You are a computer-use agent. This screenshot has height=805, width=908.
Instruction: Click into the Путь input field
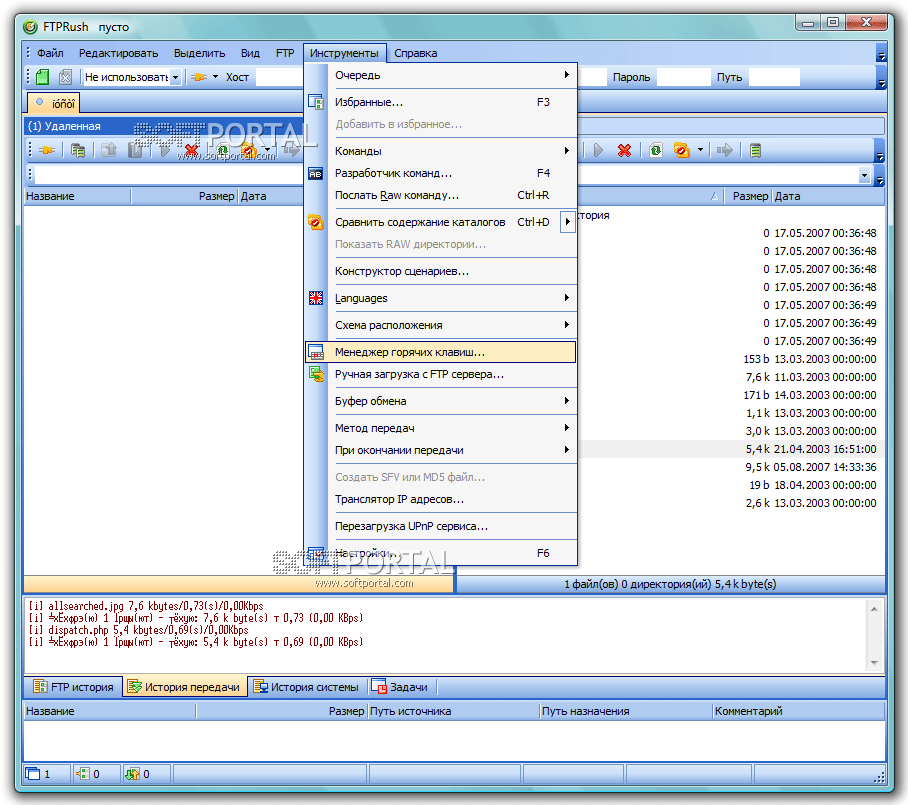[774, 77]
